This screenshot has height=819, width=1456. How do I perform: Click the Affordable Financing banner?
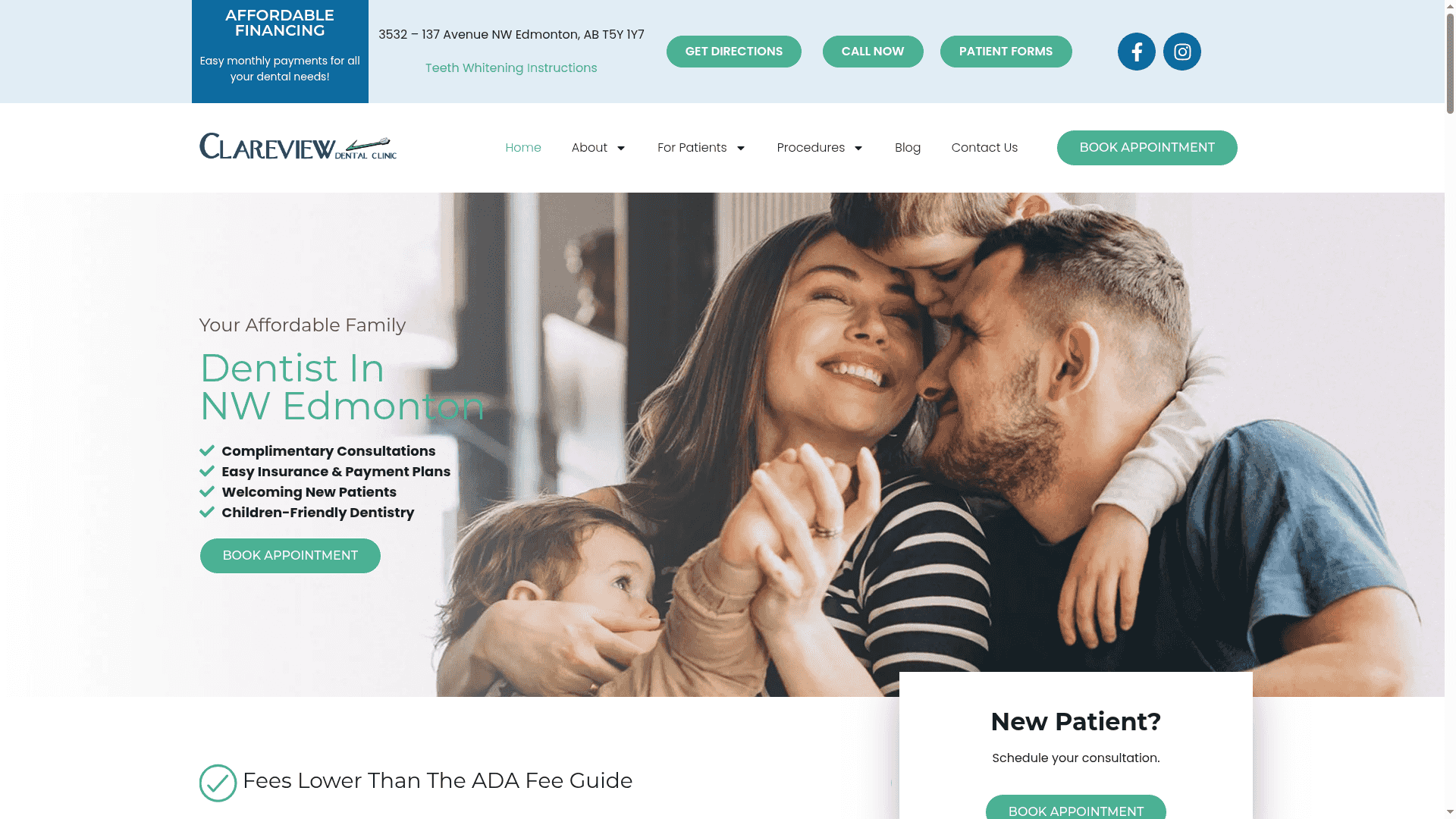(280, 52)
